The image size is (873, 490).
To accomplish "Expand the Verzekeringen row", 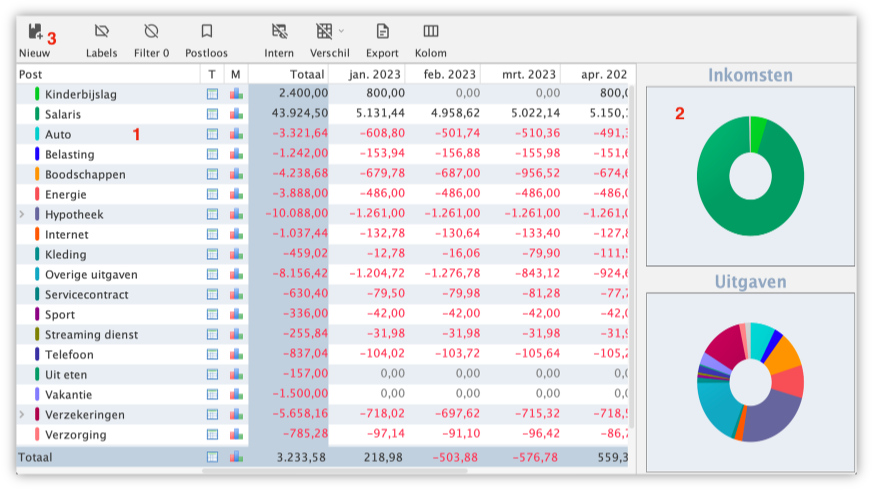I will pyautogui.click(x=23, y=414).
